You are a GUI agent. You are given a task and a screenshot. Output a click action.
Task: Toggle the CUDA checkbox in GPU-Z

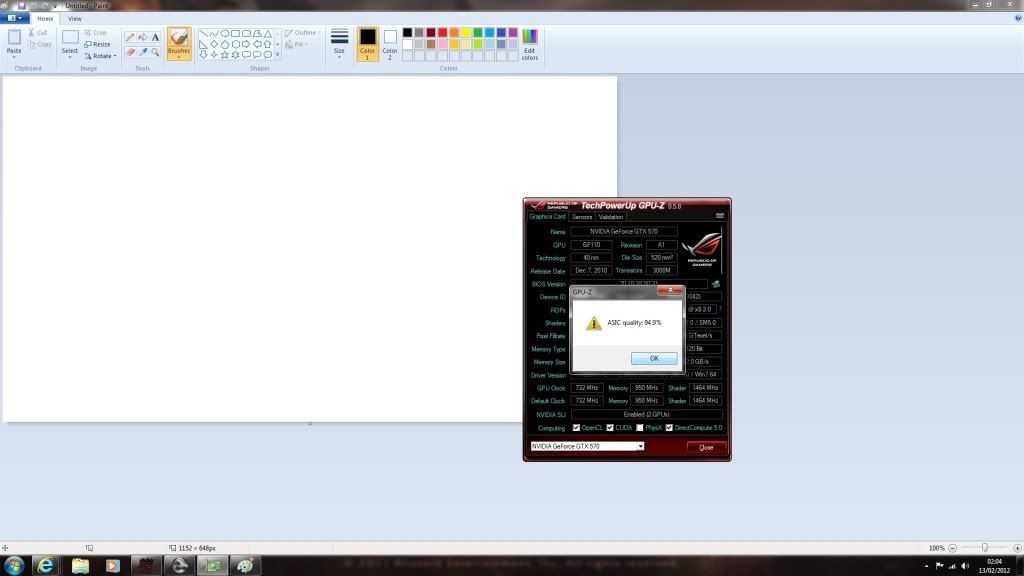point(610,428)
